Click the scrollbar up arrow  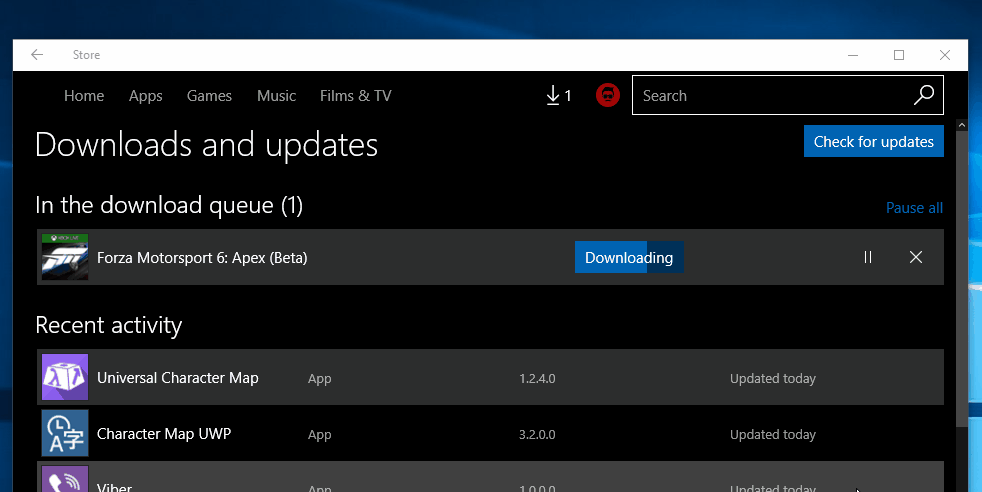click(x=962, y=125)
